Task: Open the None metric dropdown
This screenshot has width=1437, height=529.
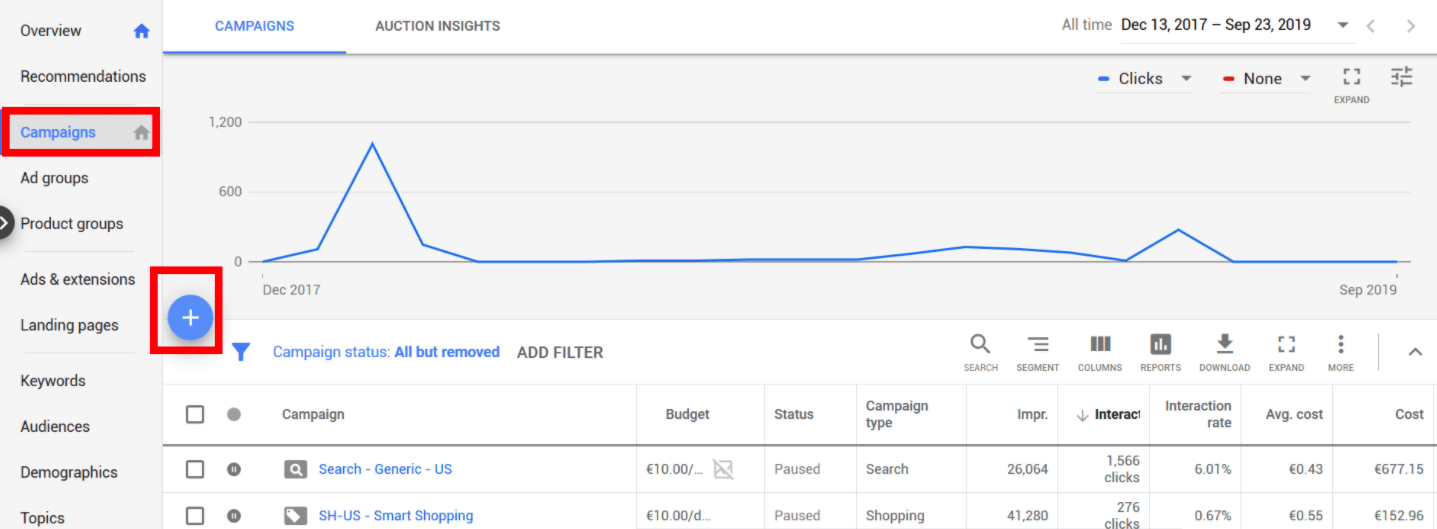Action: 1267,79
